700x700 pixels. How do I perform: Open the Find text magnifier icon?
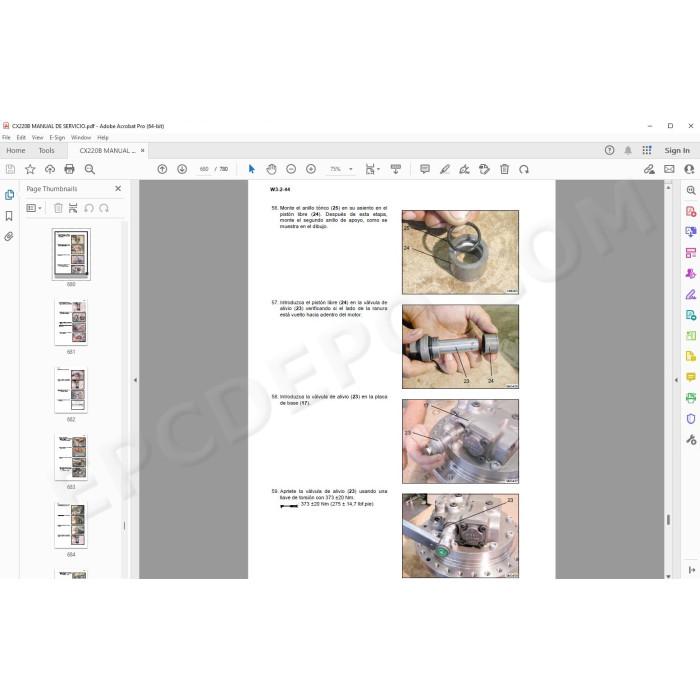point(89,169)
